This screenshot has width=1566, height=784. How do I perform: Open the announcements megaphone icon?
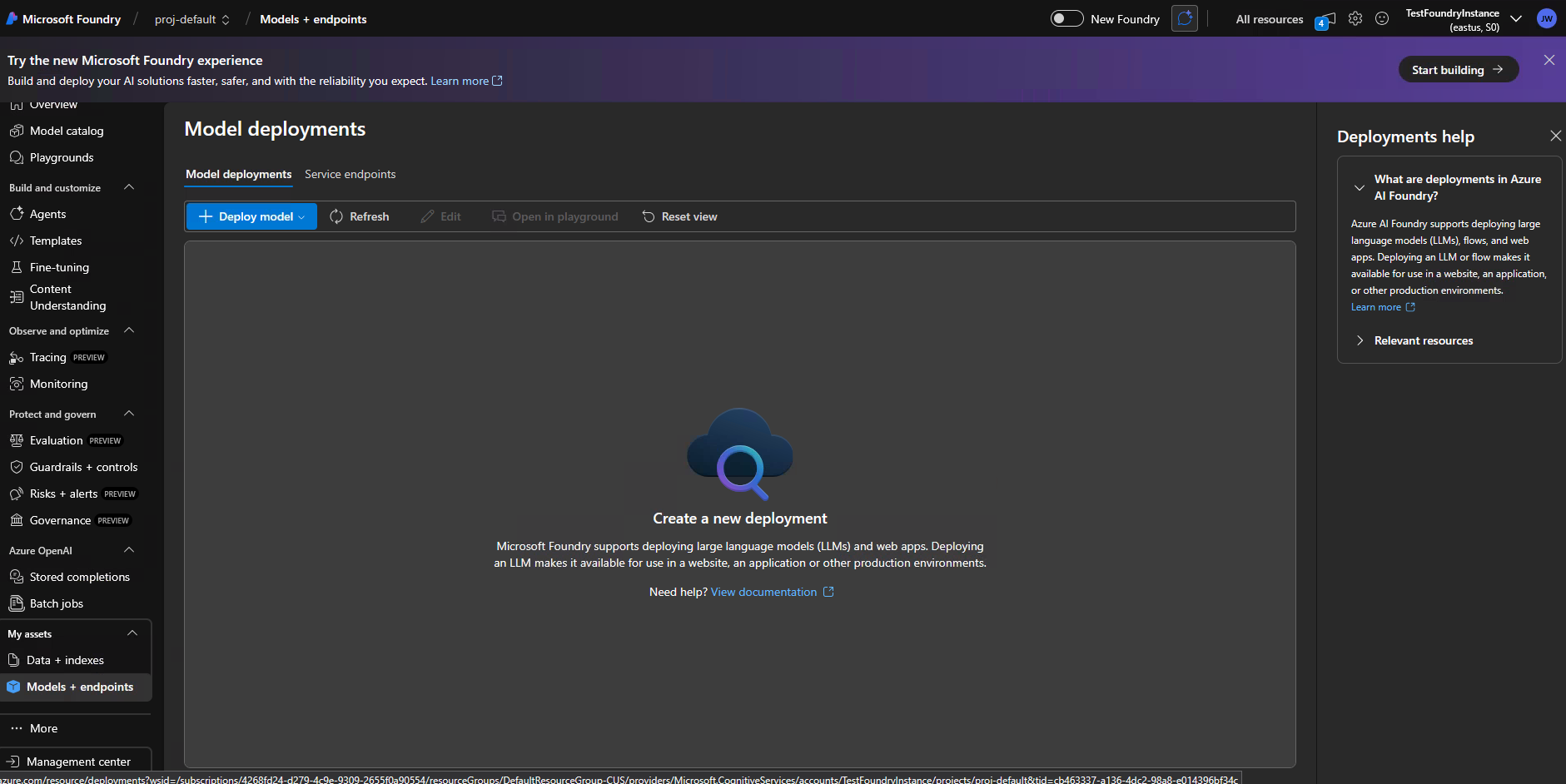(1325, 19)
